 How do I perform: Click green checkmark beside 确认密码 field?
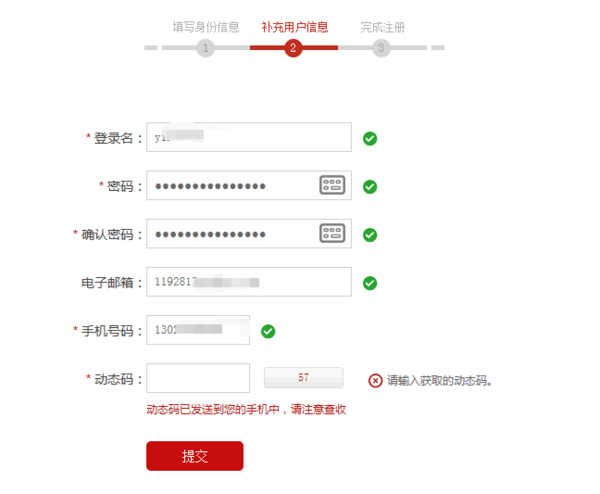click(370, 235)
